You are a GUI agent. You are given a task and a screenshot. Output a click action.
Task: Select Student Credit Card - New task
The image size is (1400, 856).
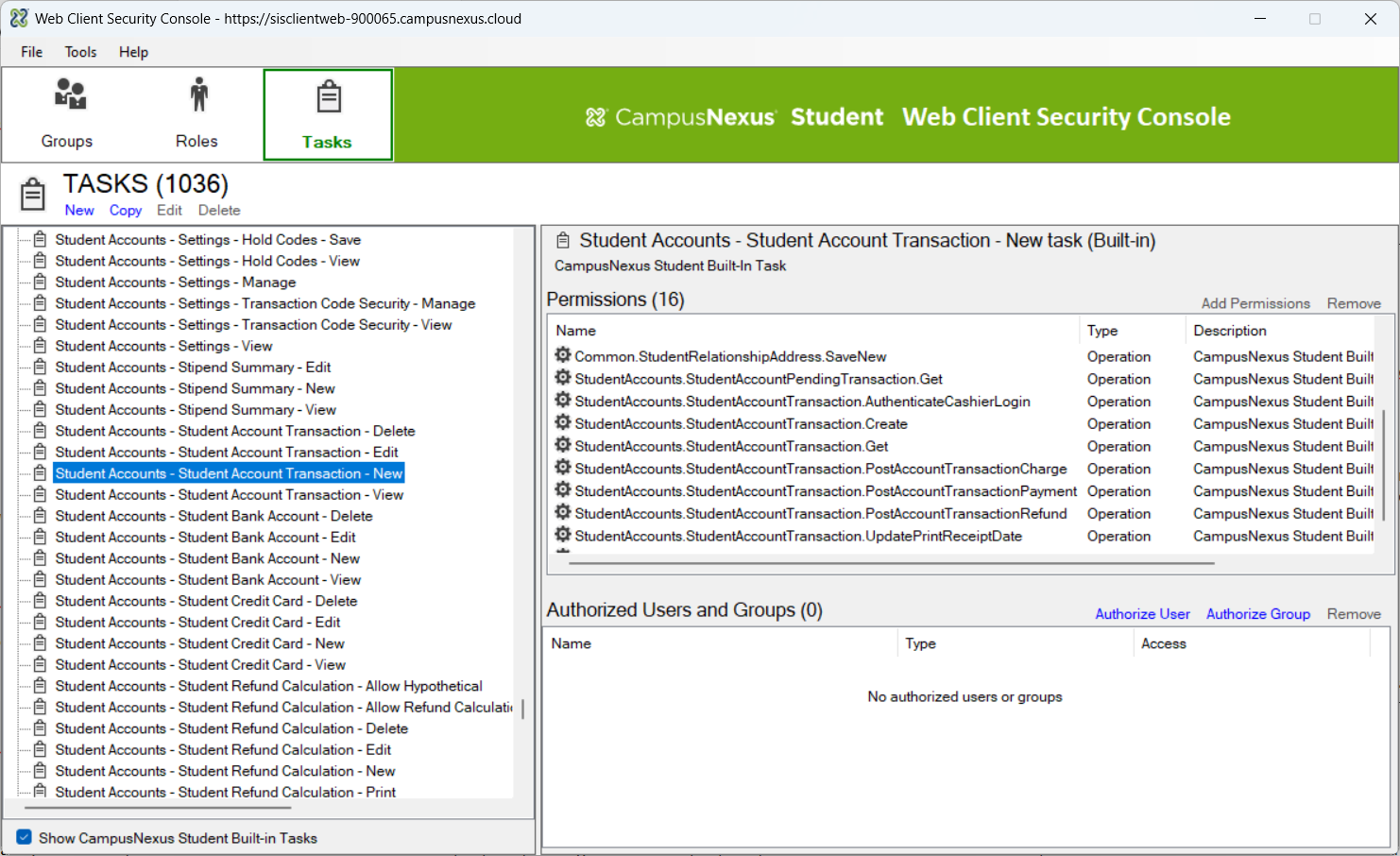pos(199,643)
